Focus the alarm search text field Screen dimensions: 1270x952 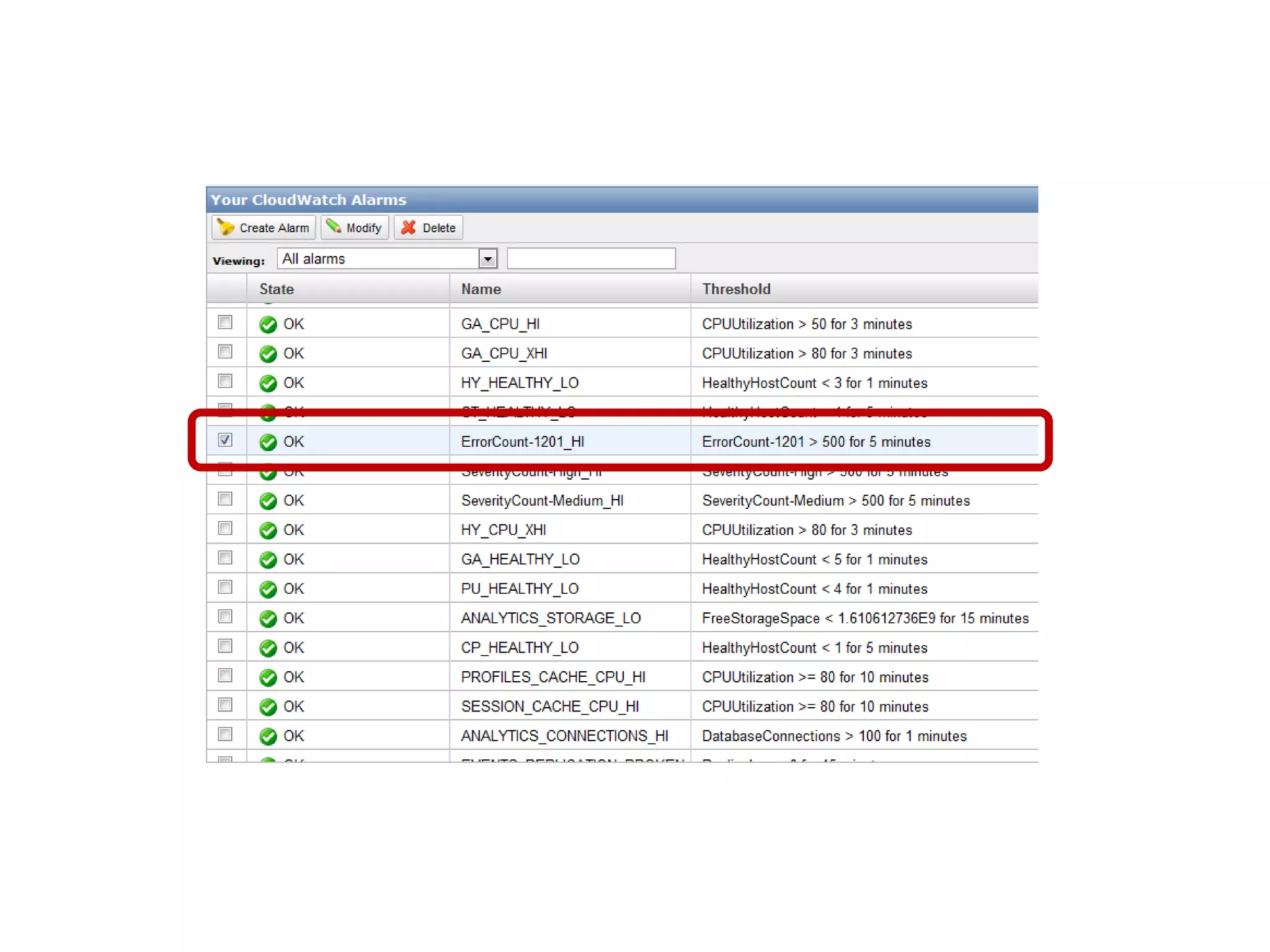coord(591,258)
